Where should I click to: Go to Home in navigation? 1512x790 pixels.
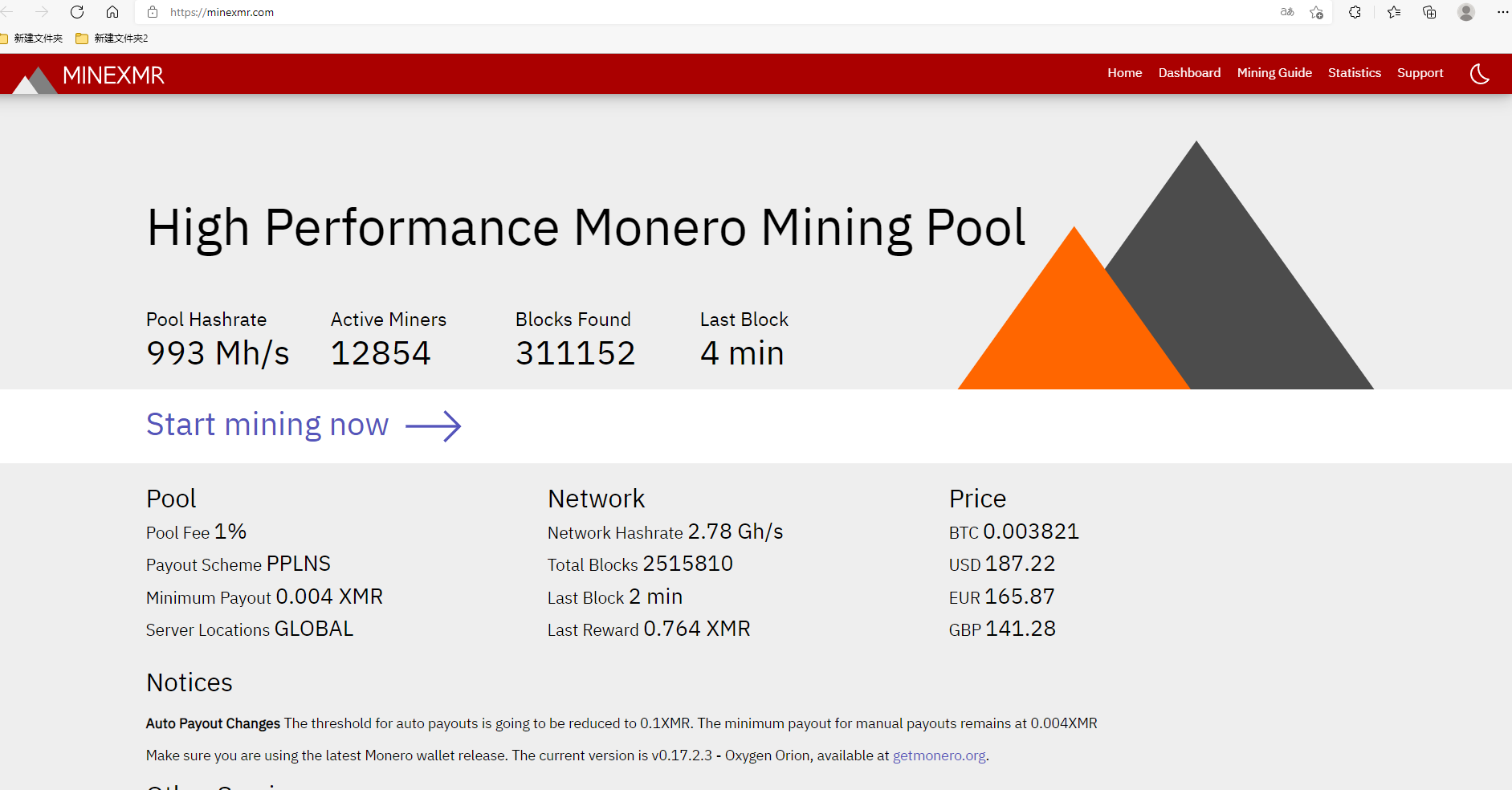(x=1124, y=73)
